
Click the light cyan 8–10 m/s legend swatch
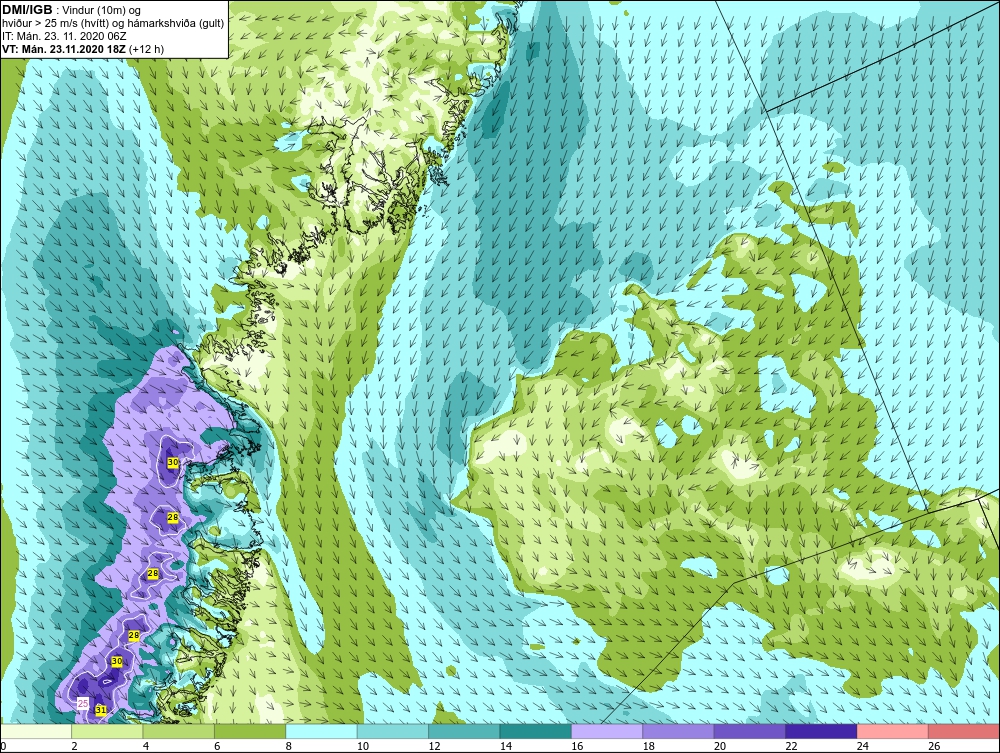[322, 731]
